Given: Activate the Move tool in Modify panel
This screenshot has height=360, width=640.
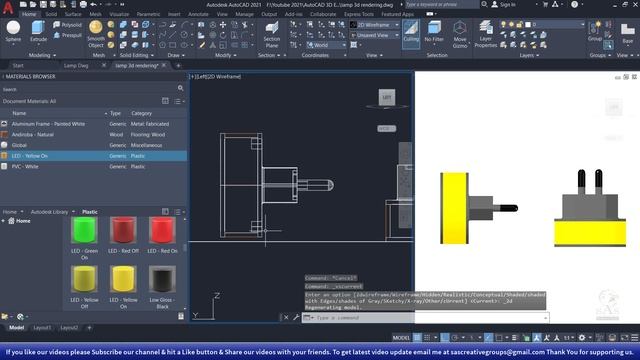Looking at the screenshot, I should [223, 25].
